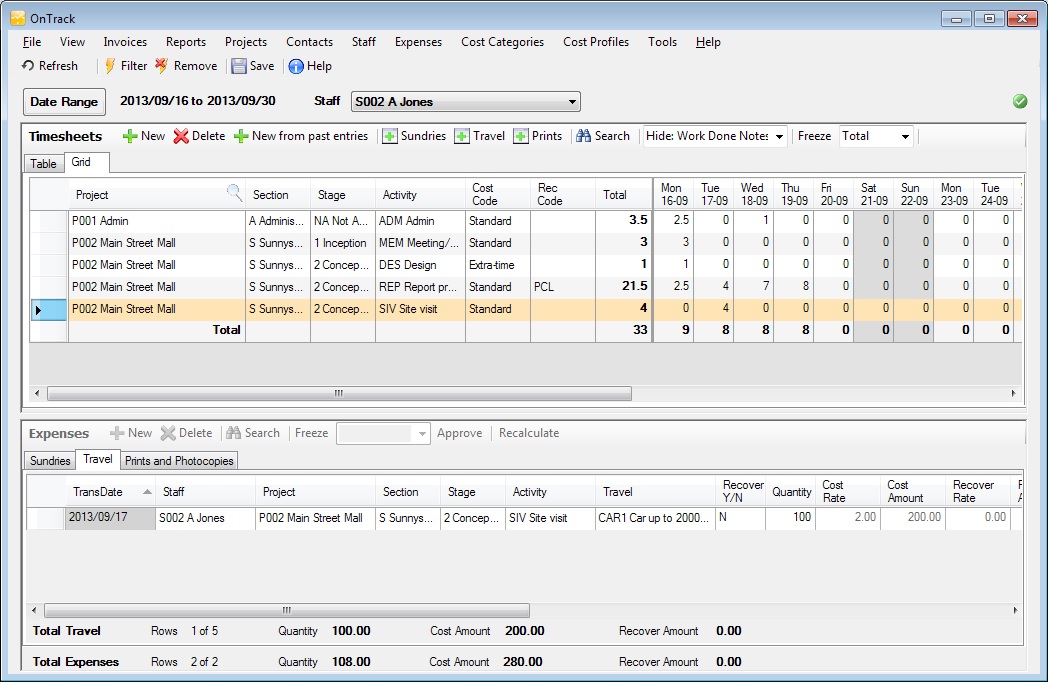
Task: Open the Staff S002 A Jones dropdown
Action: coord(572,102)
